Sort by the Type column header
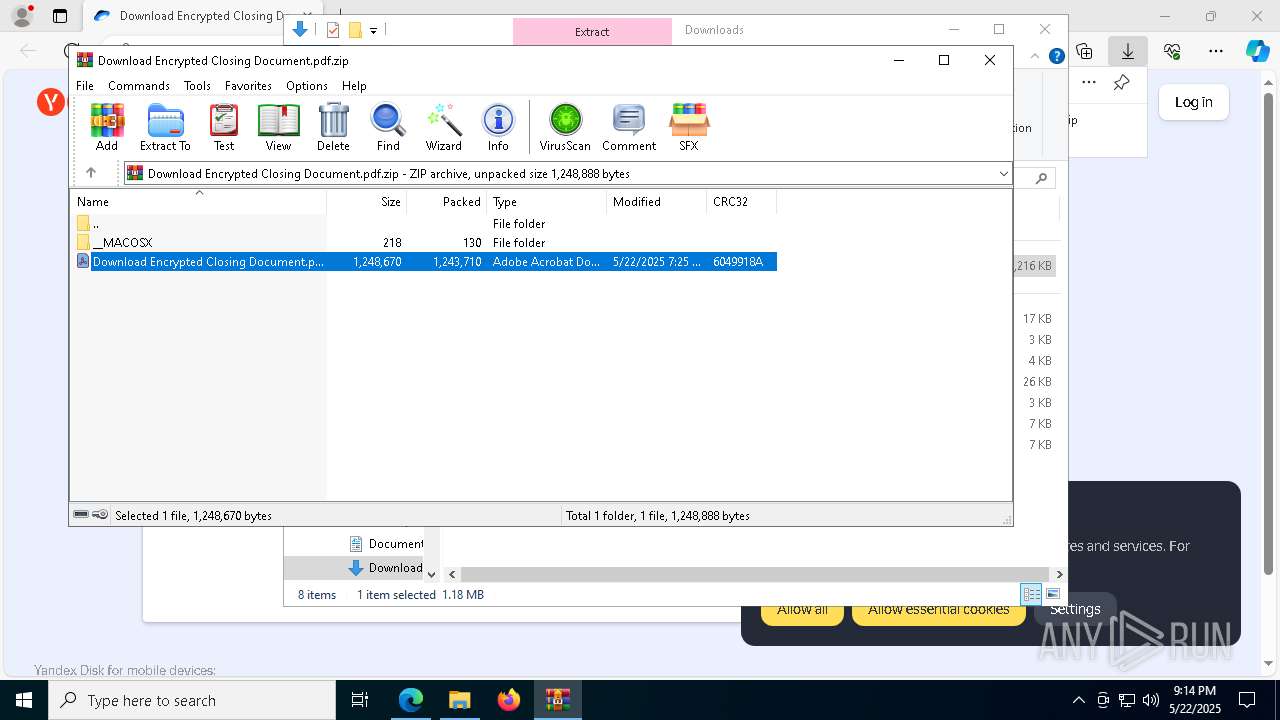 click(x=547, y=202)
